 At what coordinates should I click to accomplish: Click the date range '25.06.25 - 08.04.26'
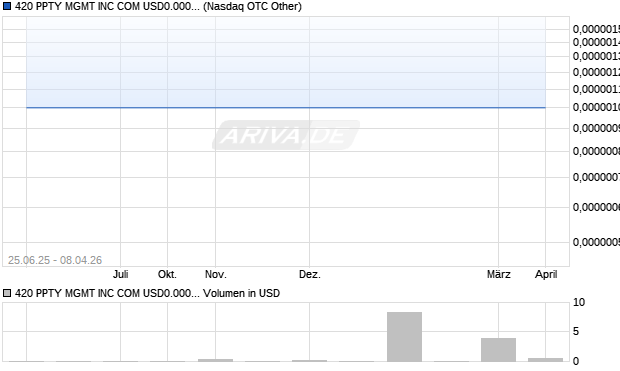pyautogui.click(x=55, y=260)
